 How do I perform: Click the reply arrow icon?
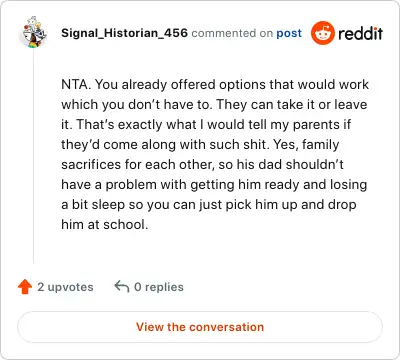pyautogui.click(x=122, y=286)
